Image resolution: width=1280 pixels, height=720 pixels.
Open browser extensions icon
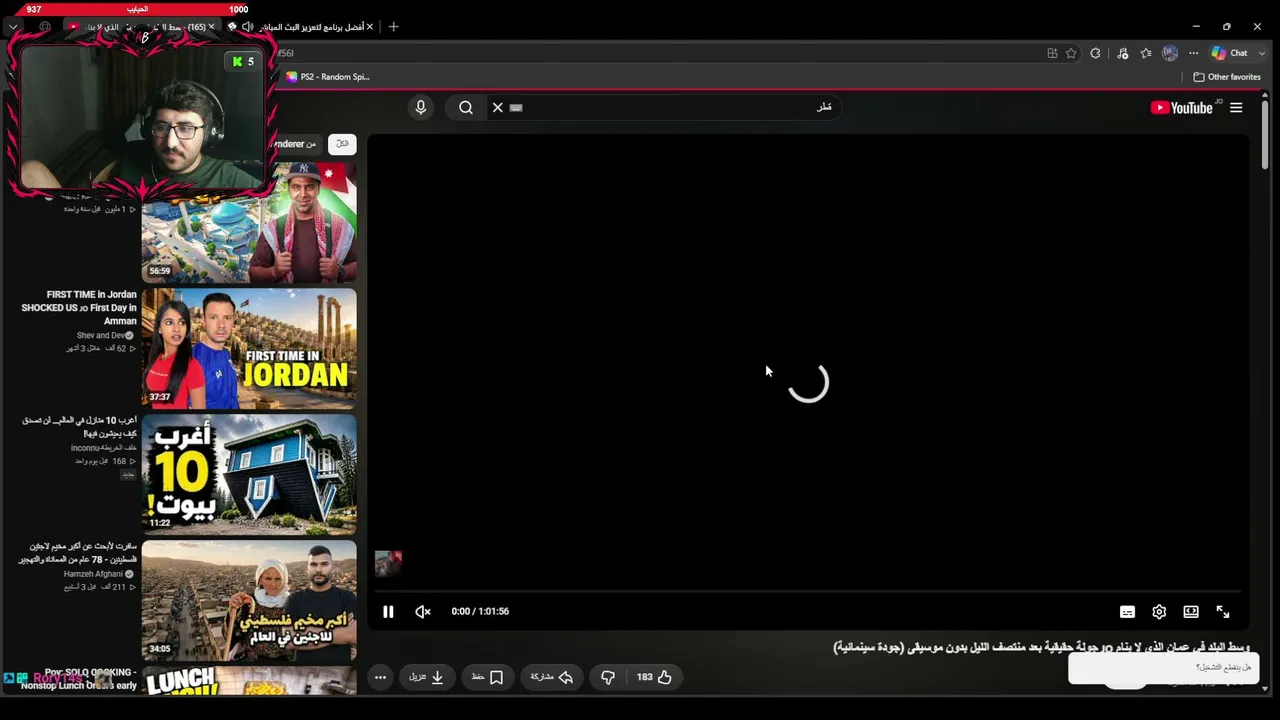(1095, 53)
